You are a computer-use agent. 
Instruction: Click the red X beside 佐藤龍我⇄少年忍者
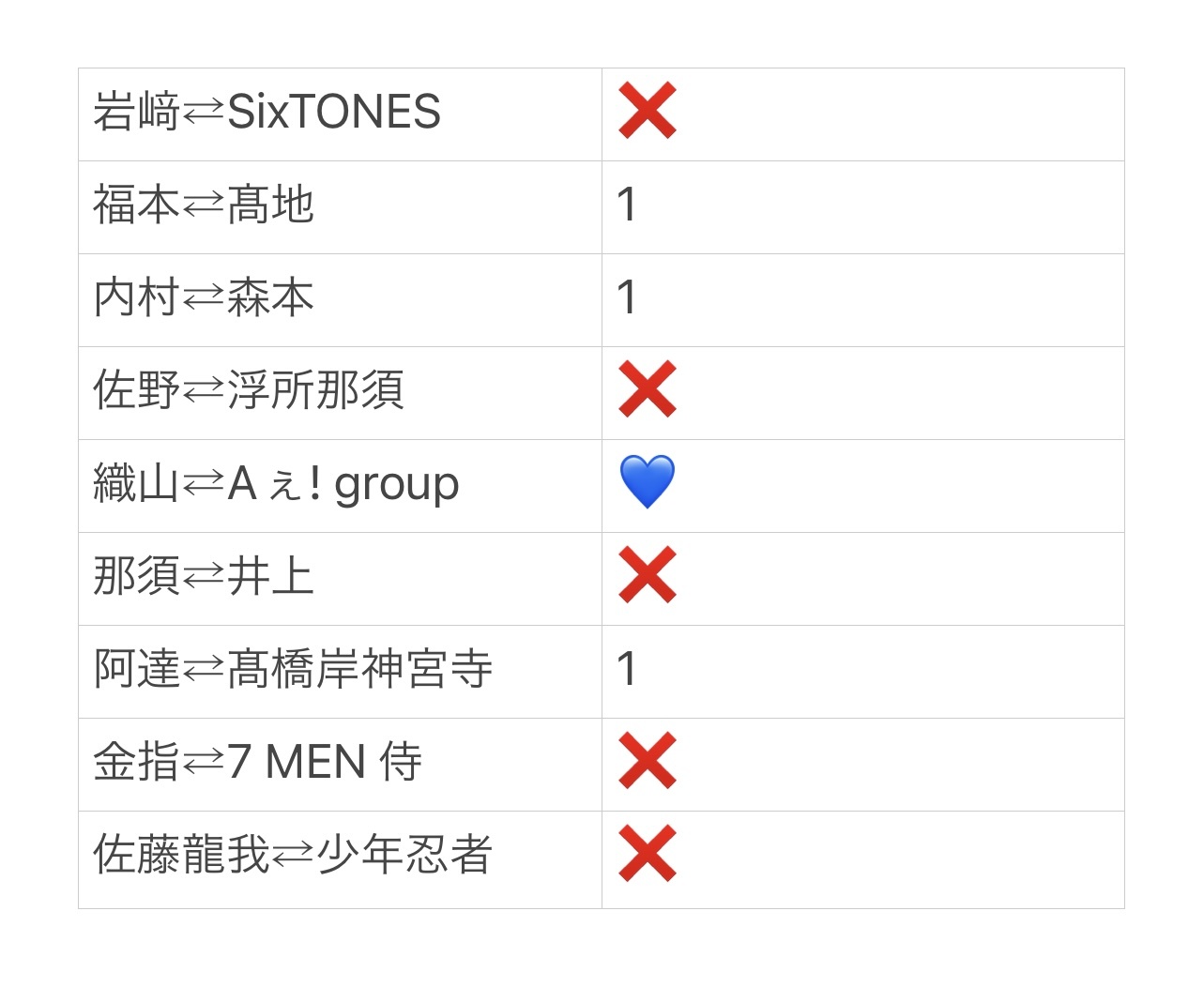coord(648,854)
